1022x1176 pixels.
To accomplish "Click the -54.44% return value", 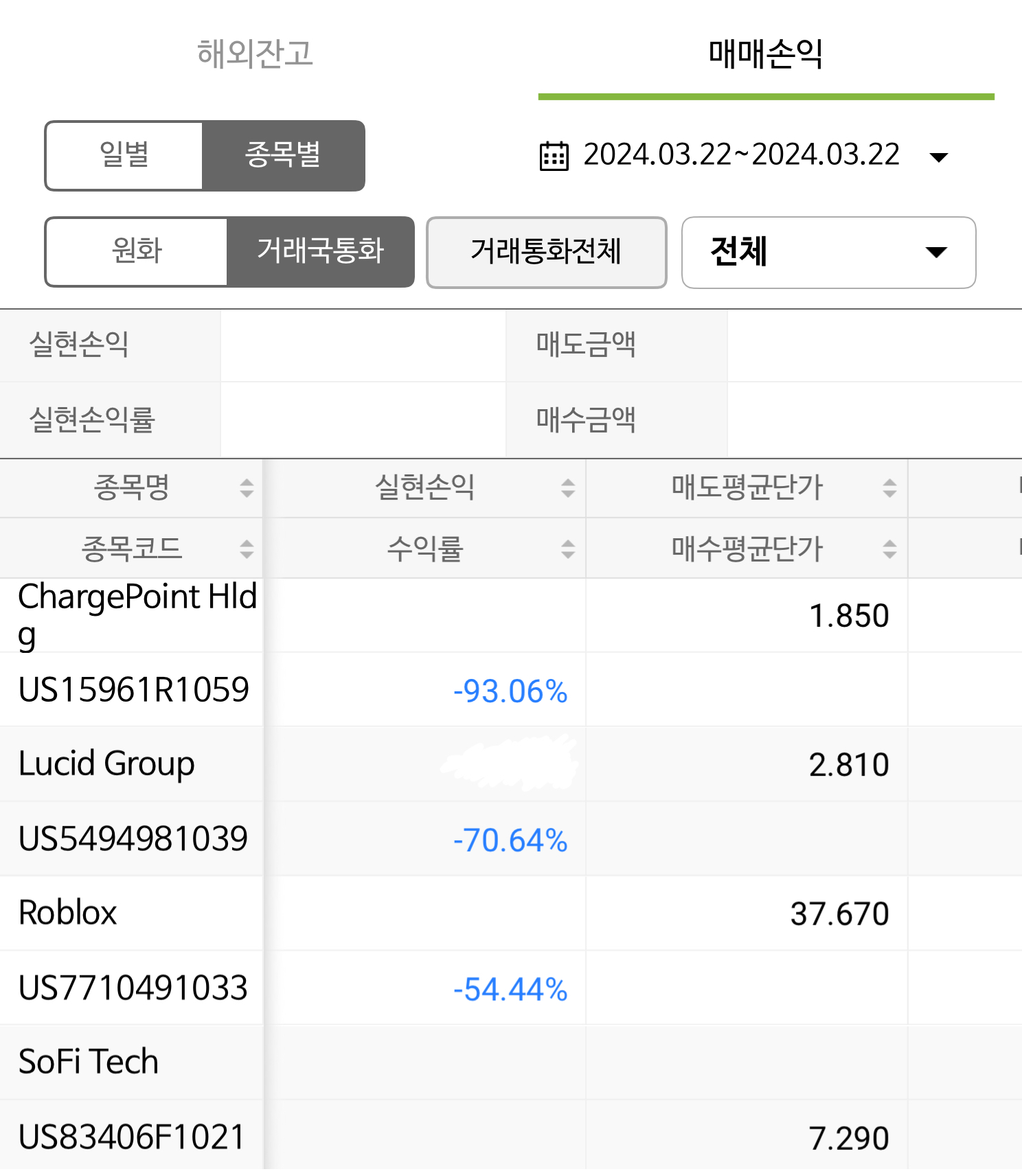I will (x=510, y=989).
